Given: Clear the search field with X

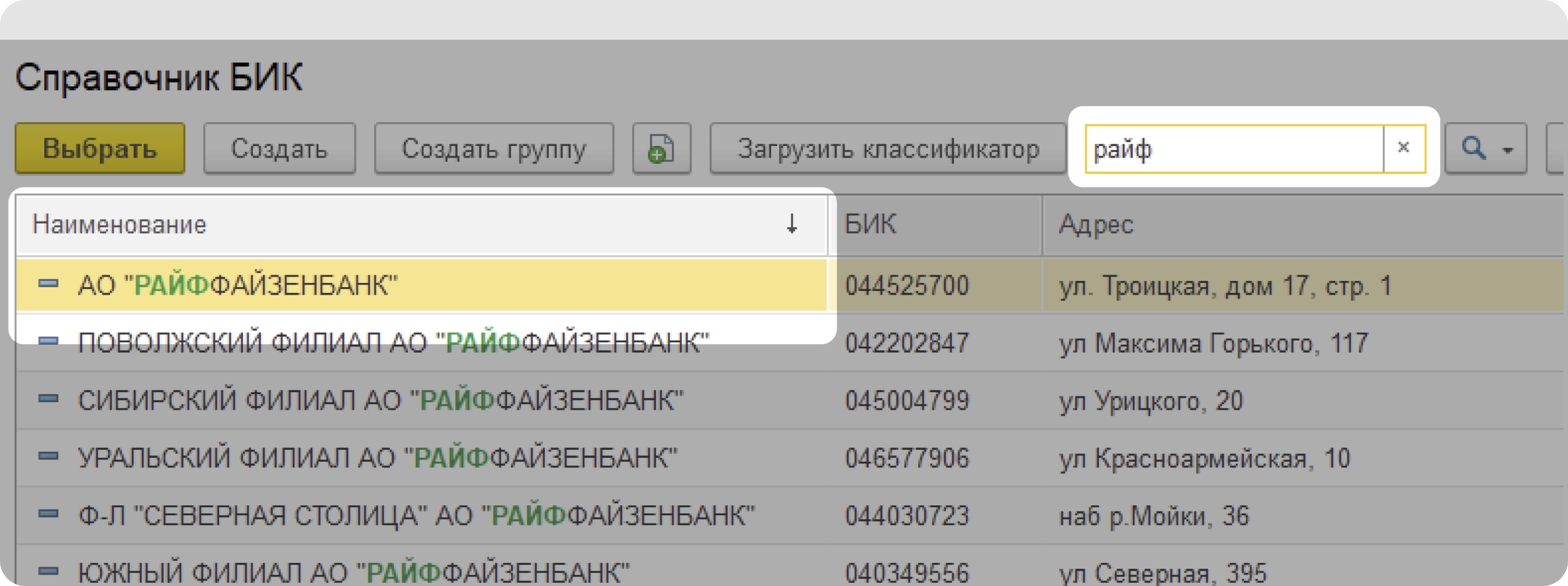Looking at the screenshot, I should pyautogui.click(x=1403, y=148).
